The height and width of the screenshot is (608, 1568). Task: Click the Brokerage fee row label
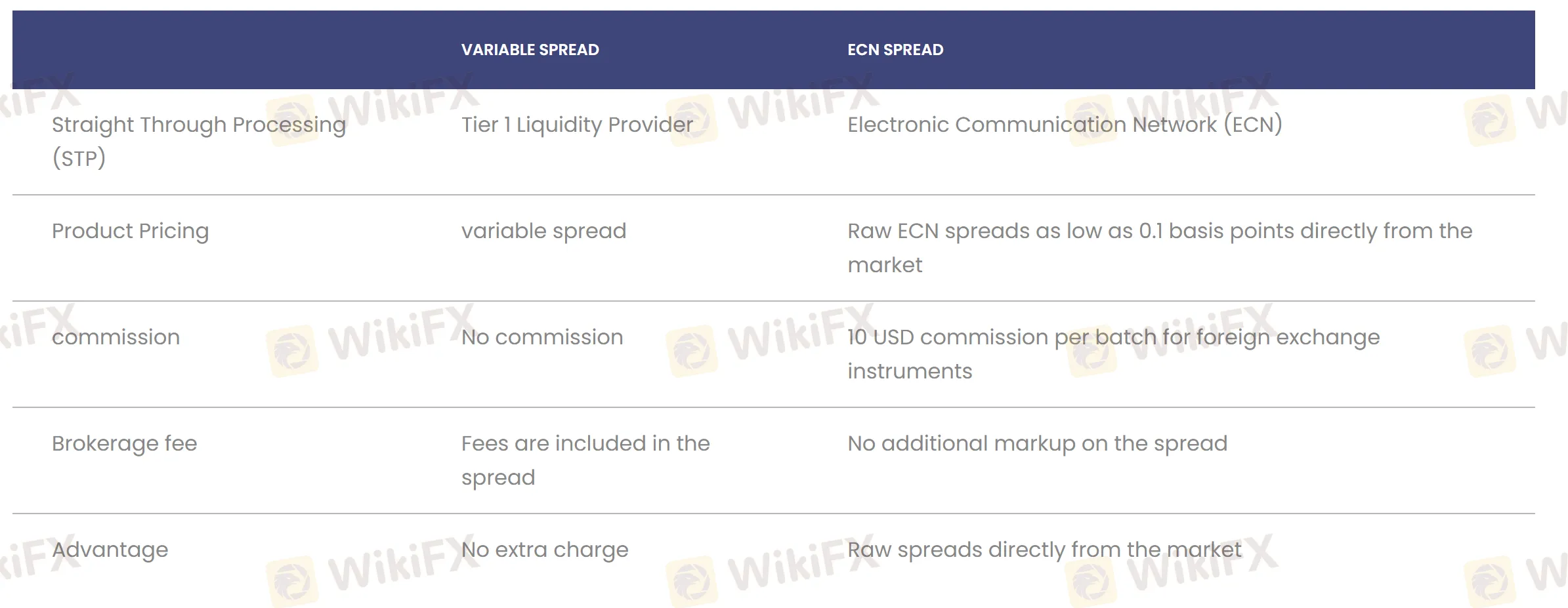coord(124,443)
